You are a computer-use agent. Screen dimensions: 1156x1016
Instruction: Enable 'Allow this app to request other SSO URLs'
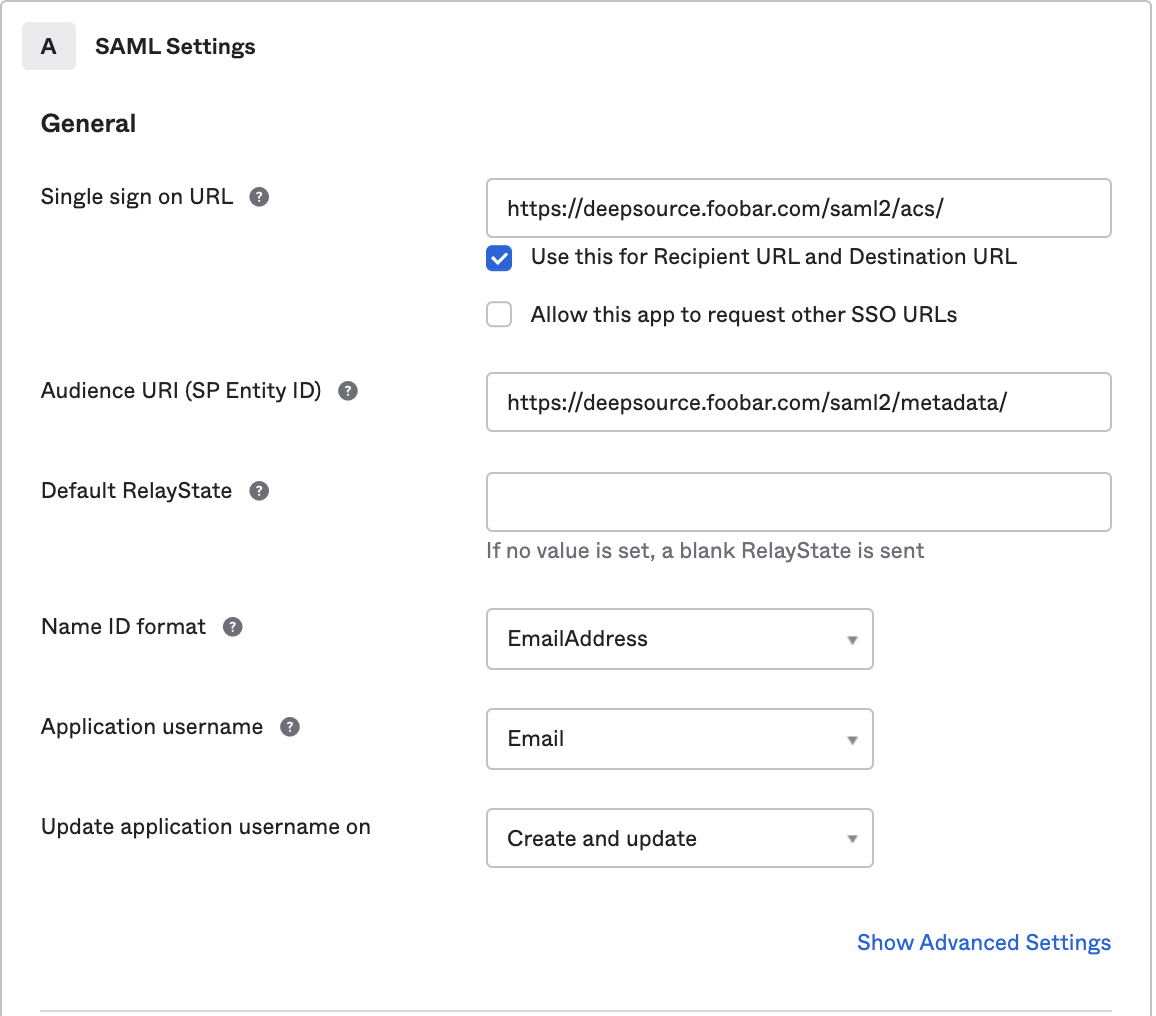click(x=499, y=315)
